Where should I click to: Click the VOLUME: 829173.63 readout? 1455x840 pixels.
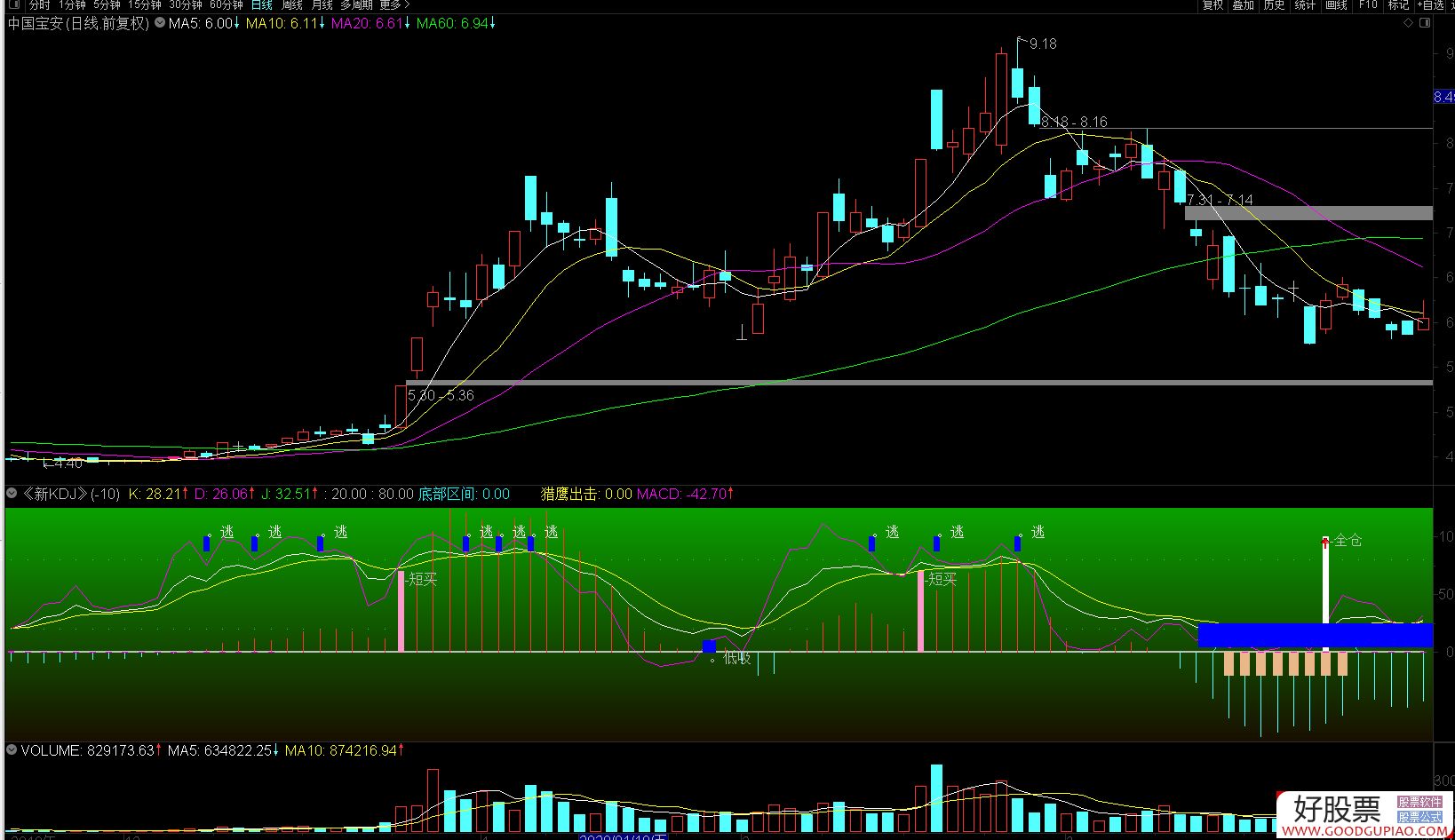[x=91, y=750]
